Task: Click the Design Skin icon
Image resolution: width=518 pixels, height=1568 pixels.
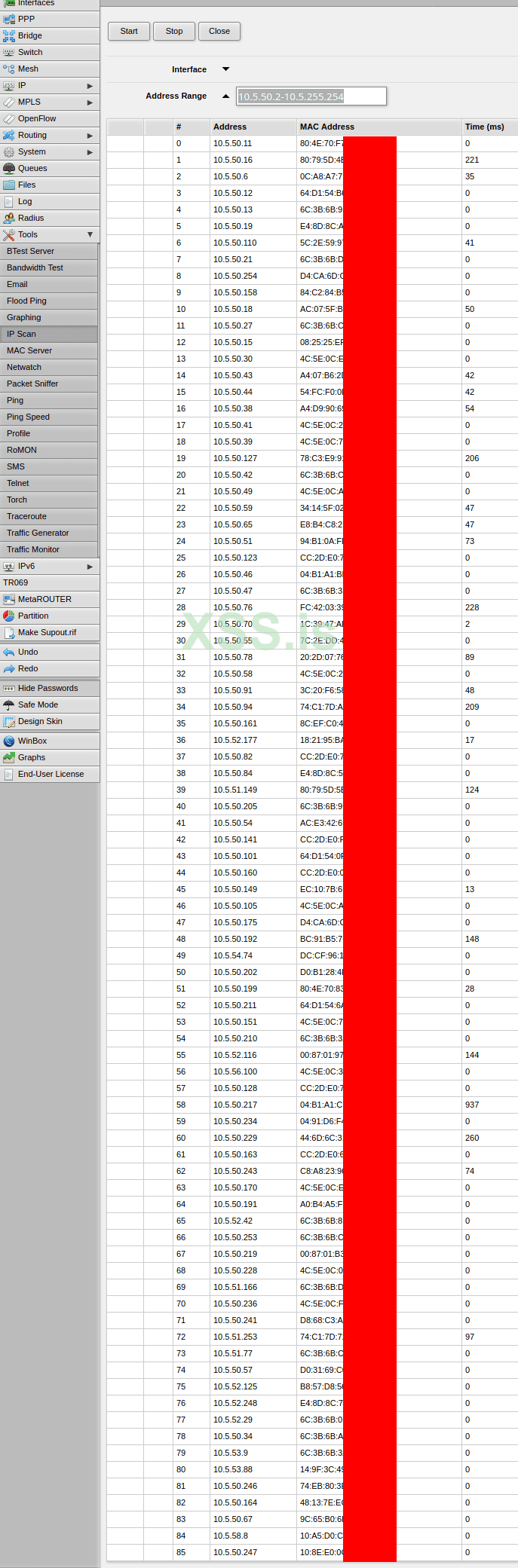Action: [x=9, y=721]
